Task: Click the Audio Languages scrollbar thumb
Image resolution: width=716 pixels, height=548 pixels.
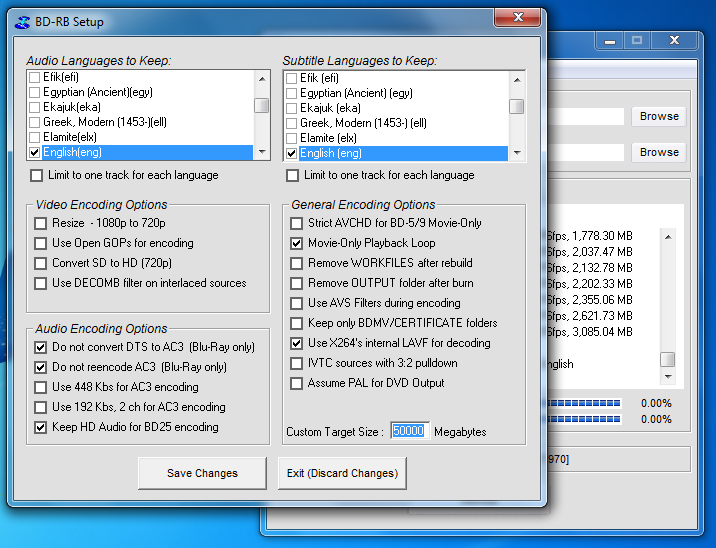Action: coord(262,105)
